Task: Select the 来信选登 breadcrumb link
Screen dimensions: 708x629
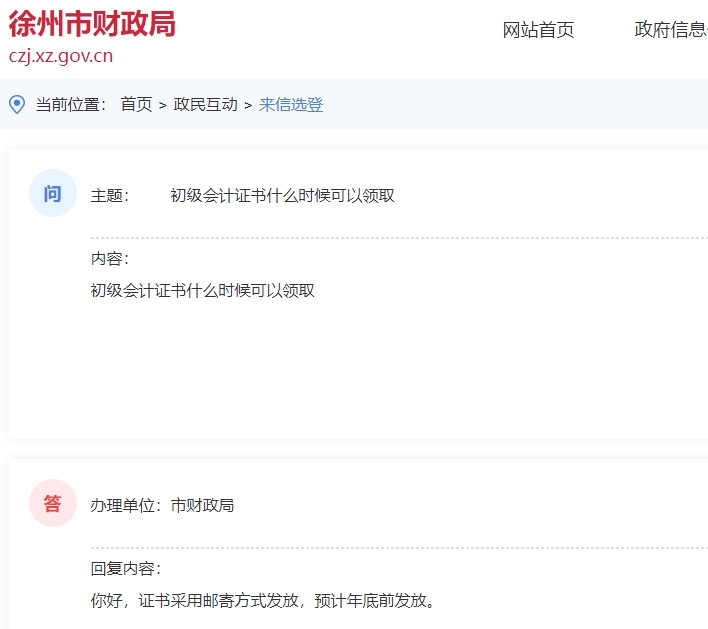Action: point(291,105)
